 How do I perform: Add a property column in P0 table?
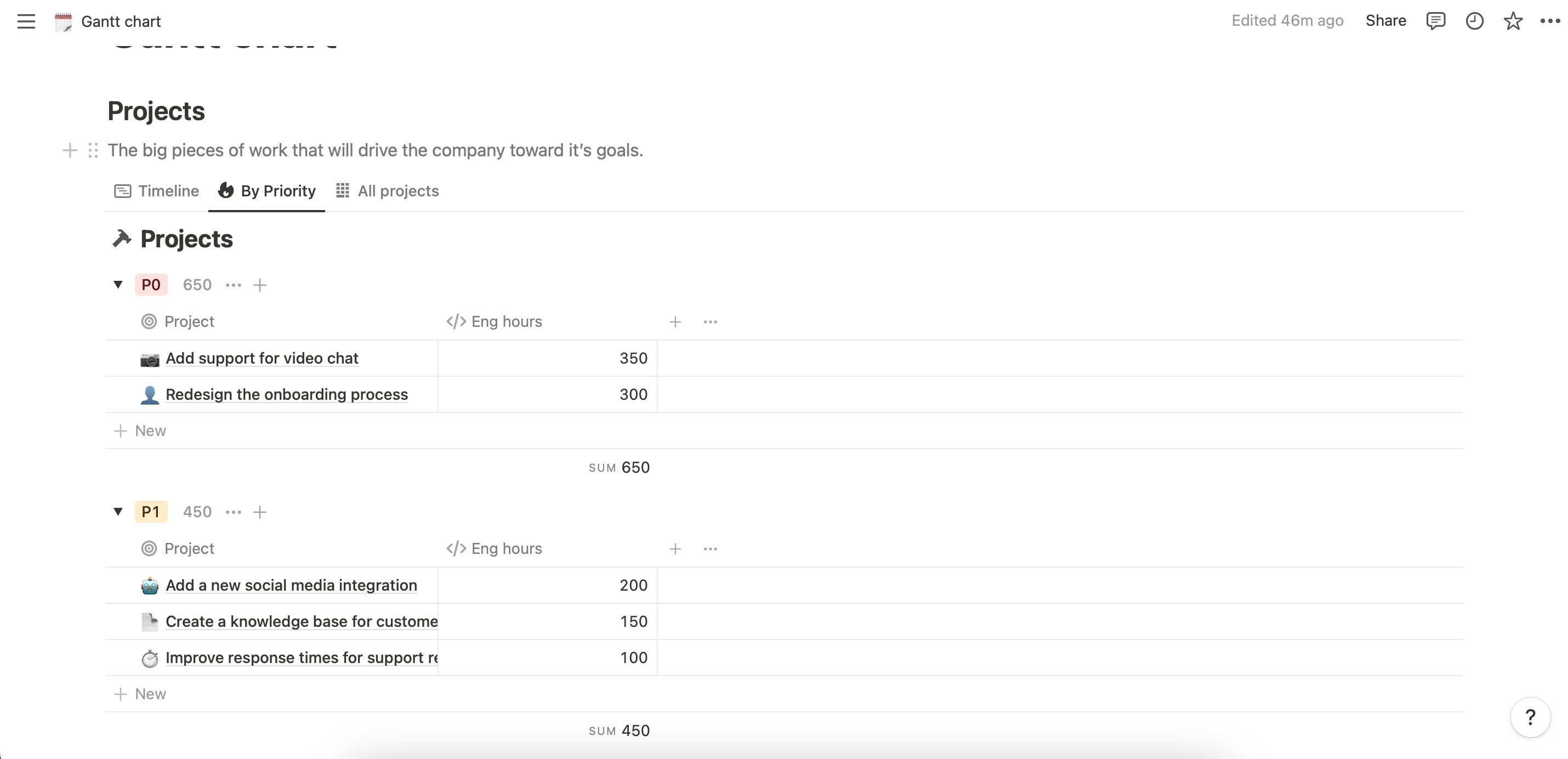[675, 322]
